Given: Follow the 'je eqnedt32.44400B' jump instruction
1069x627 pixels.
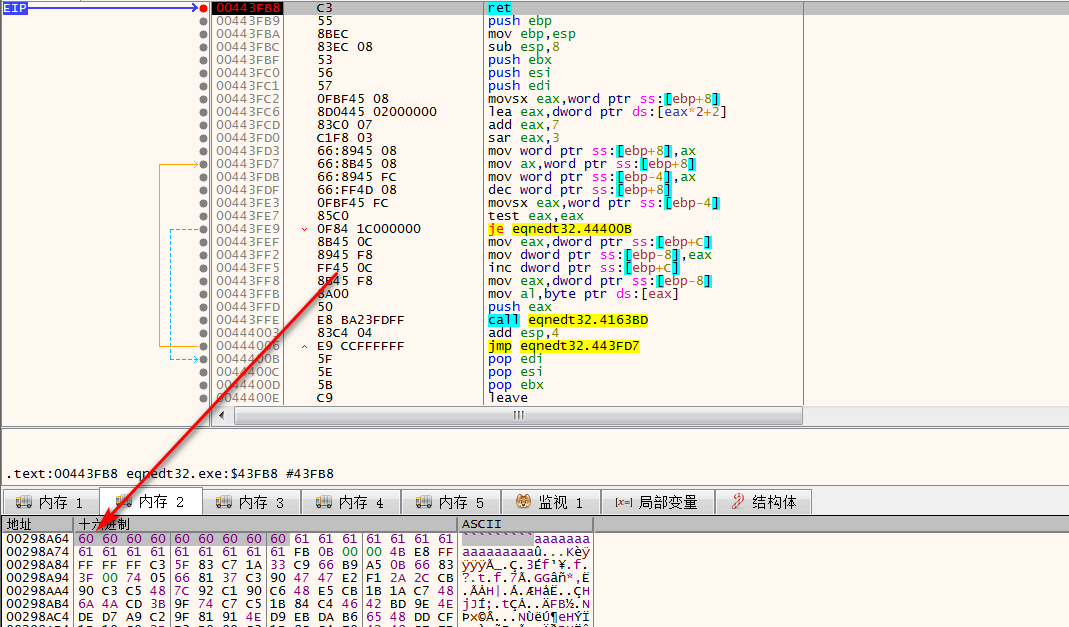Looking at the screenshot, I should click(560, 229).
